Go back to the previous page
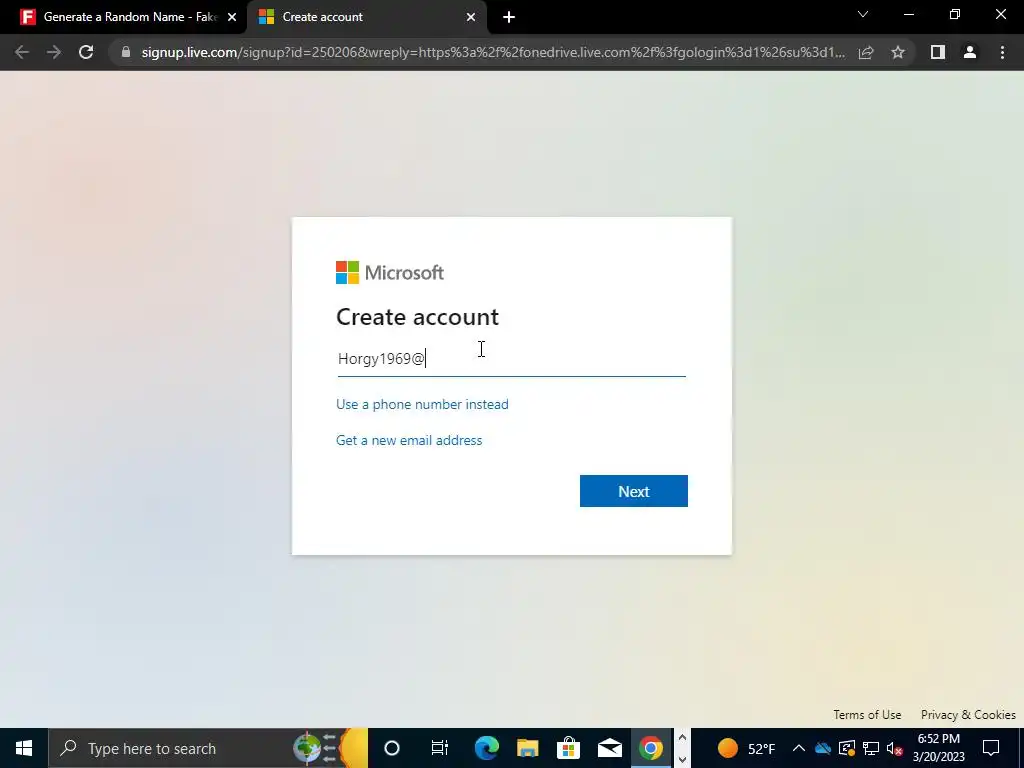1024x768 pixels. tap(22, 52)
